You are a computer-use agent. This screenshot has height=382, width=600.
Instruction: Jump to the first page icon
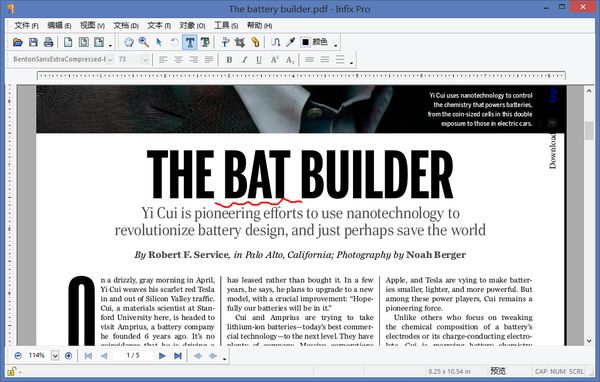(88, 356)
